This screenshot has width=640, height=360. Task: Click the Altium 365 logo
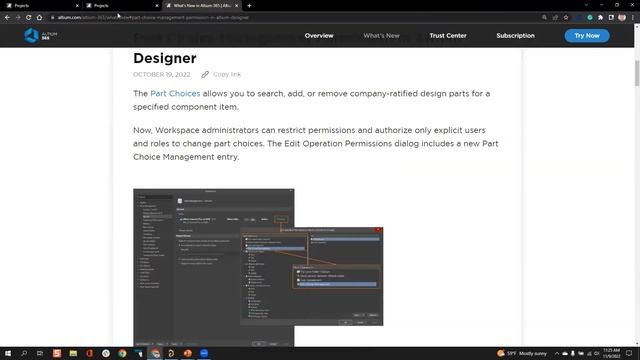click(x=40, y=36)
